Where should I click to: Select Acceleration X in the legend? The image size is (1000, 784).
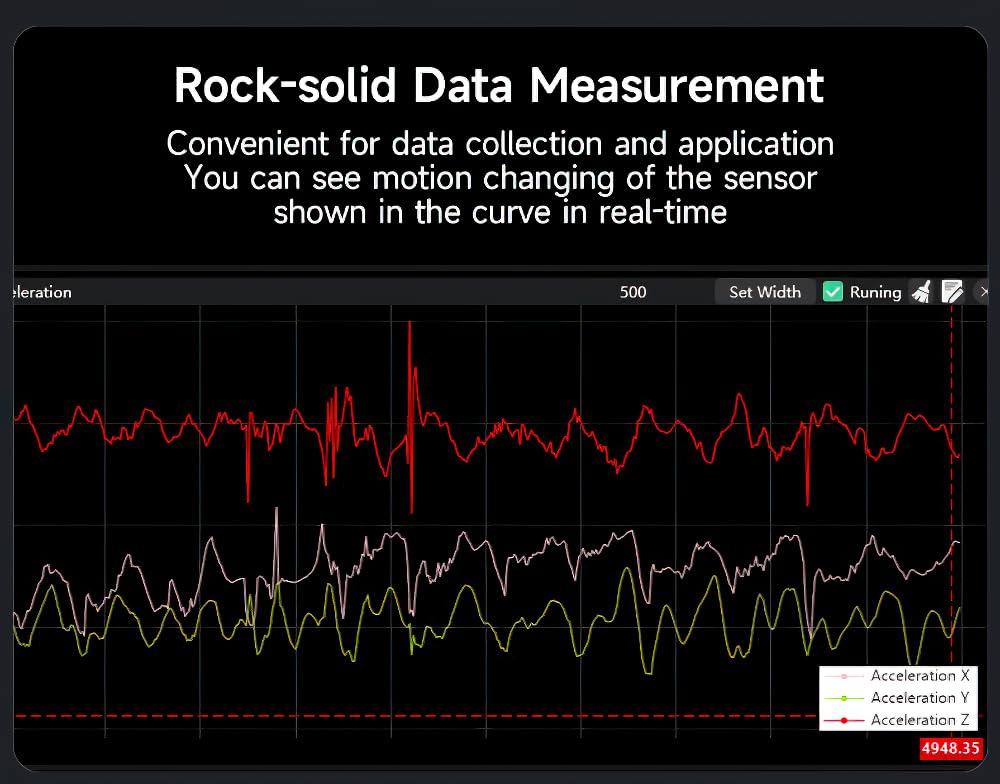pos(919,676)
